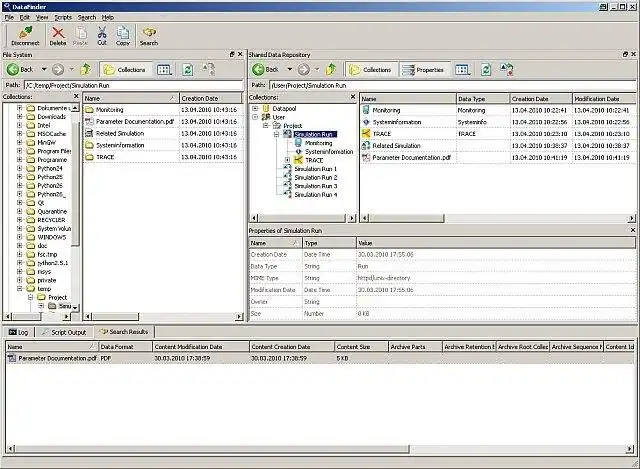Open the Help menu
Image resolution: width=640 pixels, height=469 pixels.
[x=108, y=17]
